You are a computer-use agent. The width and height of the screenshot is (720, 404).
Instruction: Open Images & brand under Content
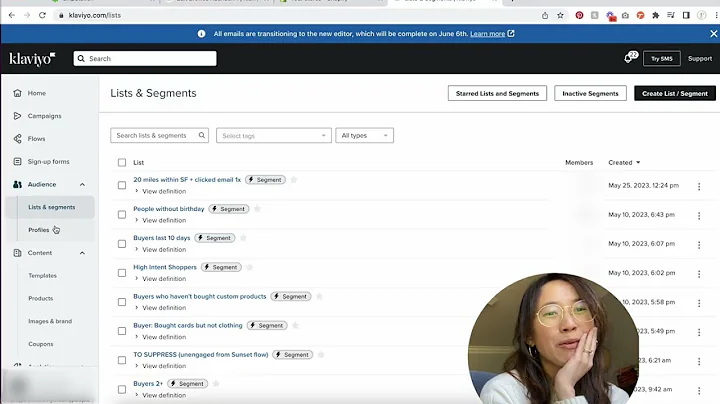(50, 321)
